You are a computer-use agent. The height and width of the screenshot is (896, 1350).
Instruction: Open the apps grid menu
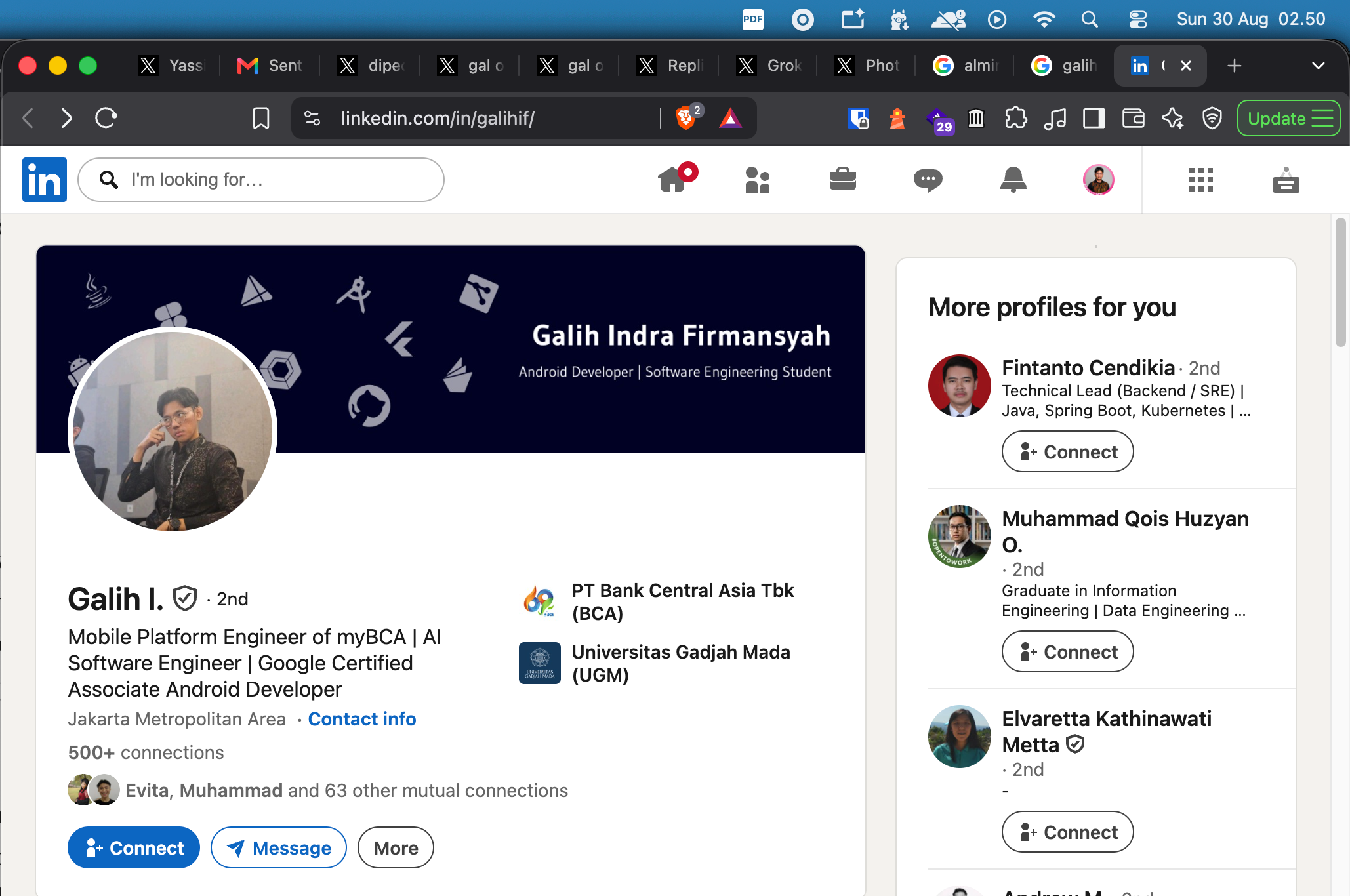(1201, 180)
